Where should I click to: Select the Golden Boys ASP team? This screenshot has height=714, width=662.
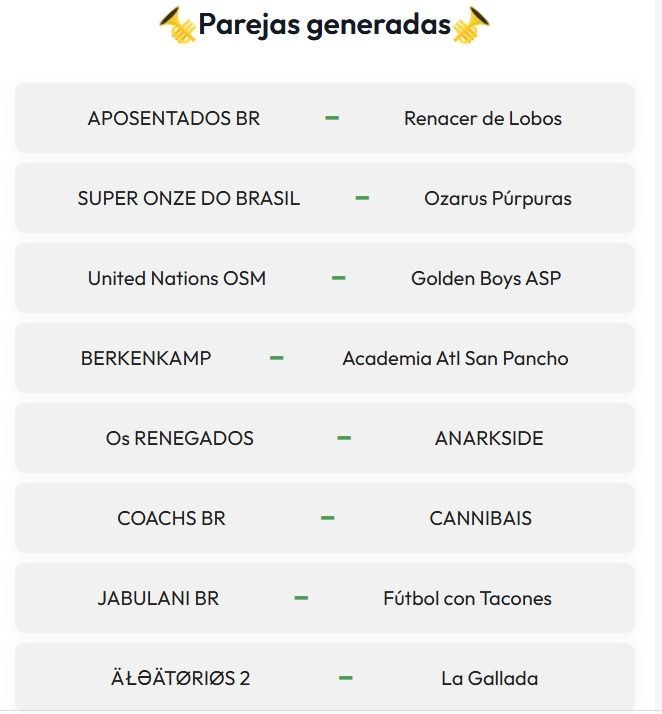click(x=486, y=278)
